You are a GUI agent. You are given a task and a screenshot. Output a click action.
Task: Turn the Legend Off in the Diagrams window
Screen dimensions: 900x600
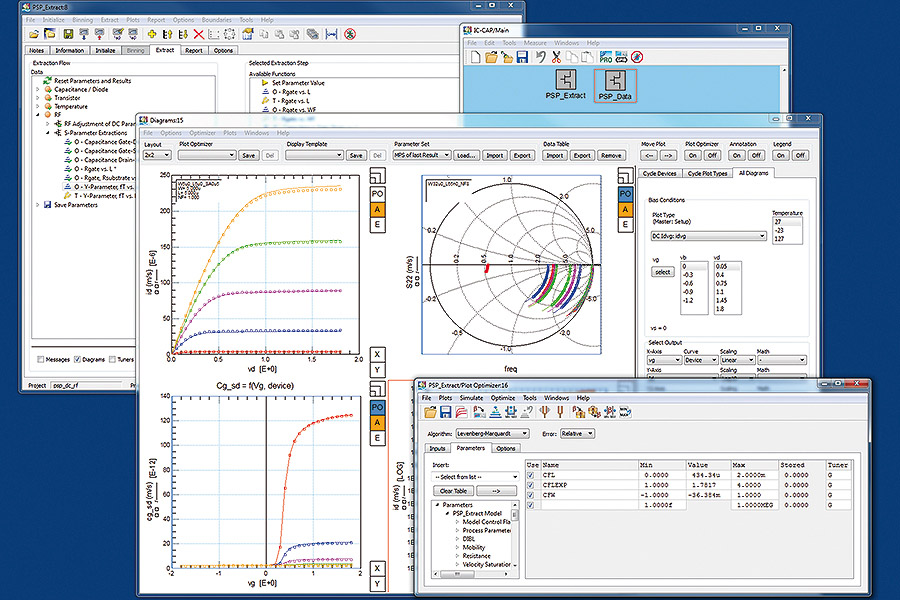(x=800, y=156)
